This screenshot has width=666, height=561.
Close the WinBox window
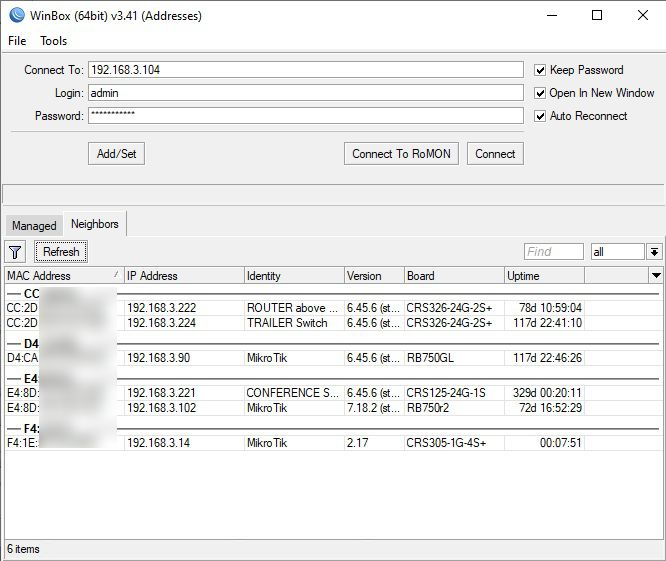pos(643,15)
